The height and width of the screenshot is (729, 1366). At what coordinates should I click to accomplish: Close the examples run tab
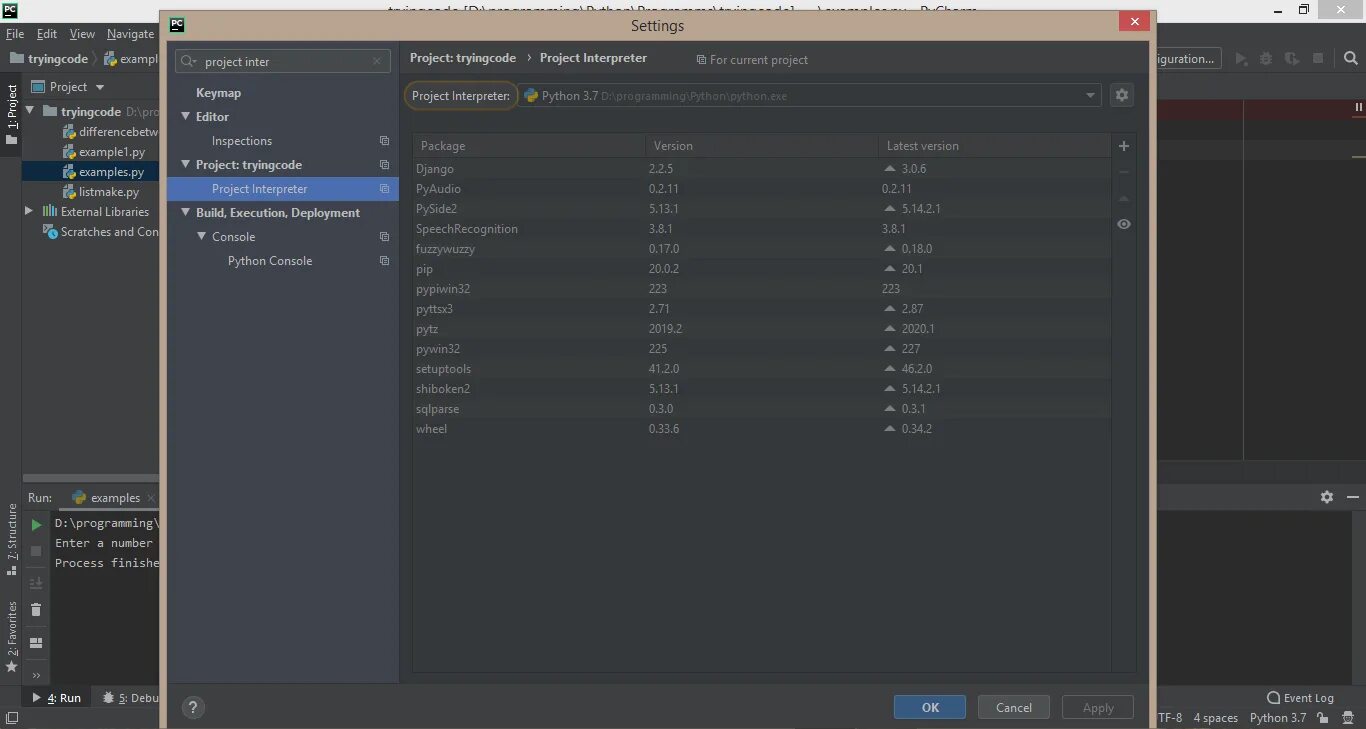click(x=151, y=498)
